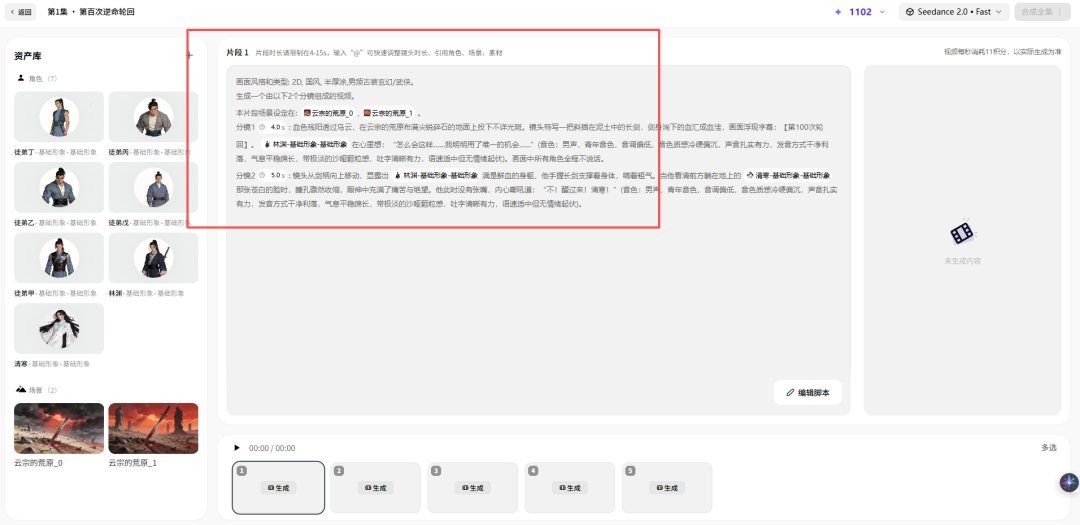
Task: Click the plus icon next to 资产库
Action: pyautogui.click(x=189, y=55)
